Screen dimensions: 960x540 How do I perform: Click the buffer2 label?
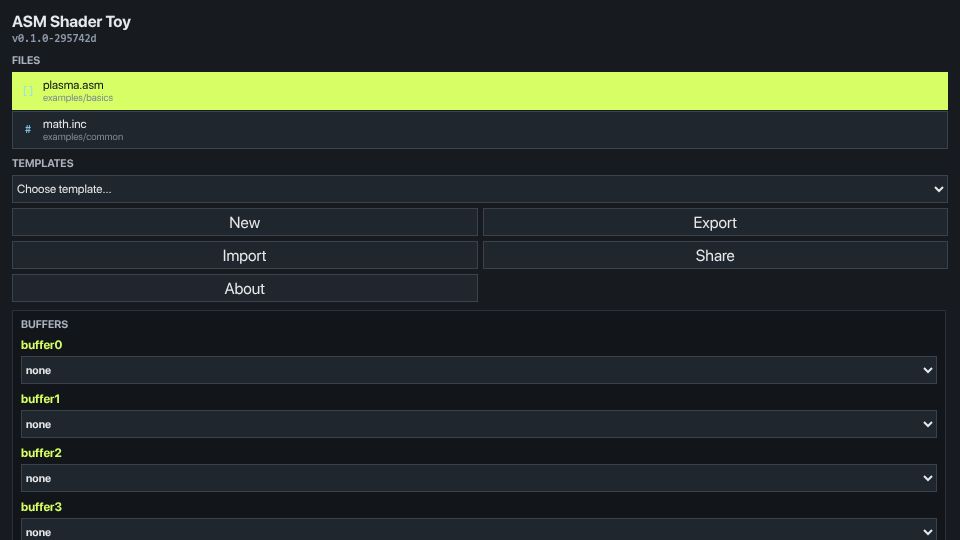point(41,452)
